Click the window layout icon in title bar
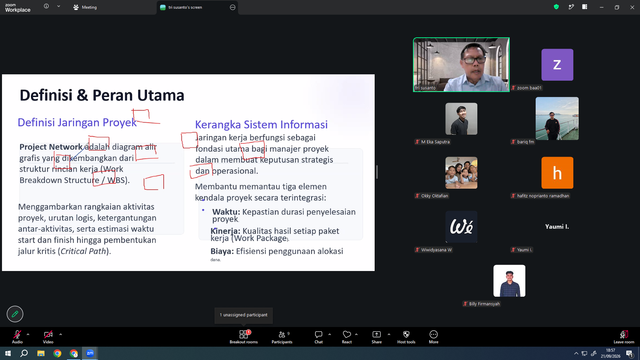 click(584, 7)
